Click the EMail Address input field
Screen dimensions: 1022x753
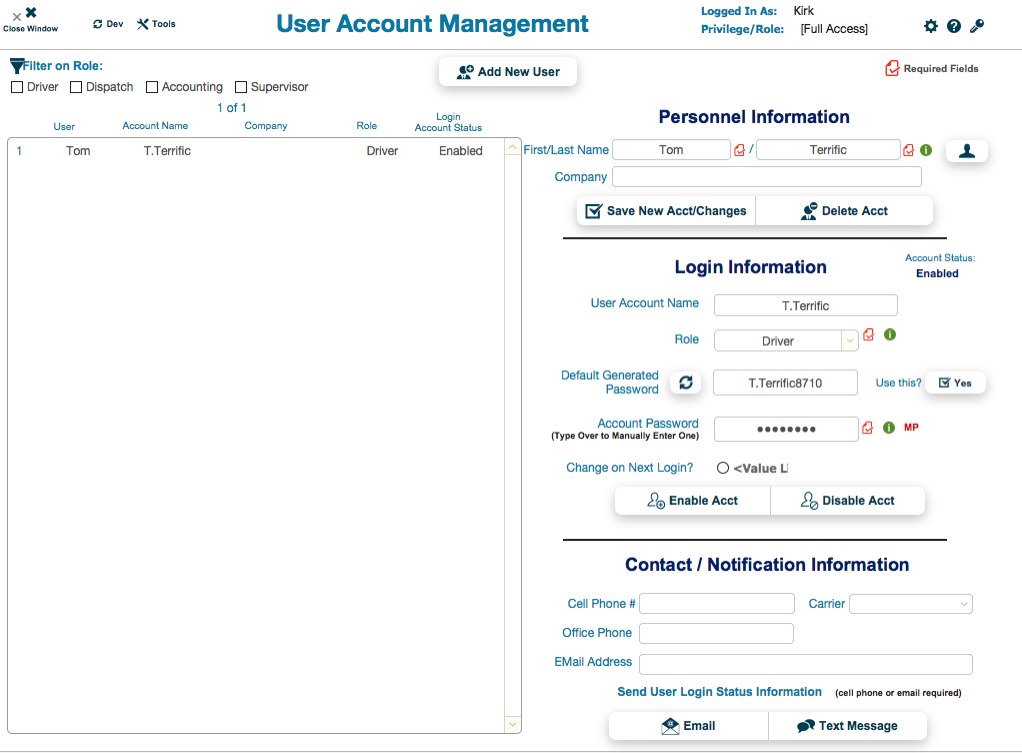(x=805, y=665)
